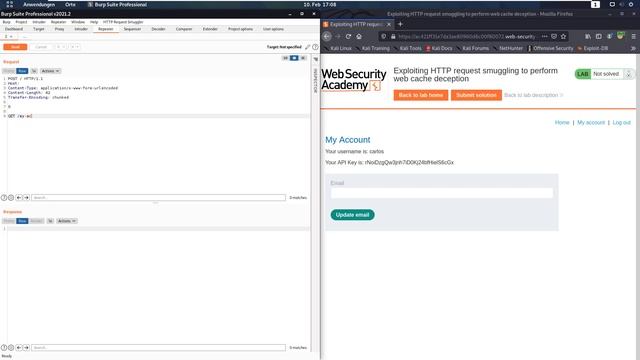Focus the Email input field
The height and width of the screenshot is (360, 640).
point(442,193)
